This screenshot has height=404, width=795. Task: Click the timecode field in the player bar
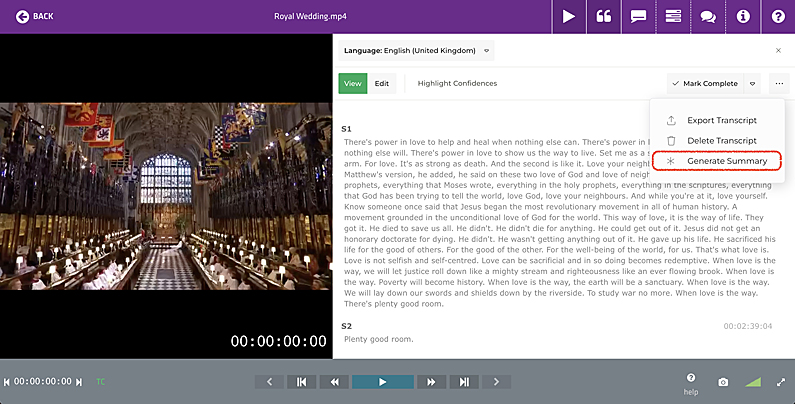[x=43, y=381]
